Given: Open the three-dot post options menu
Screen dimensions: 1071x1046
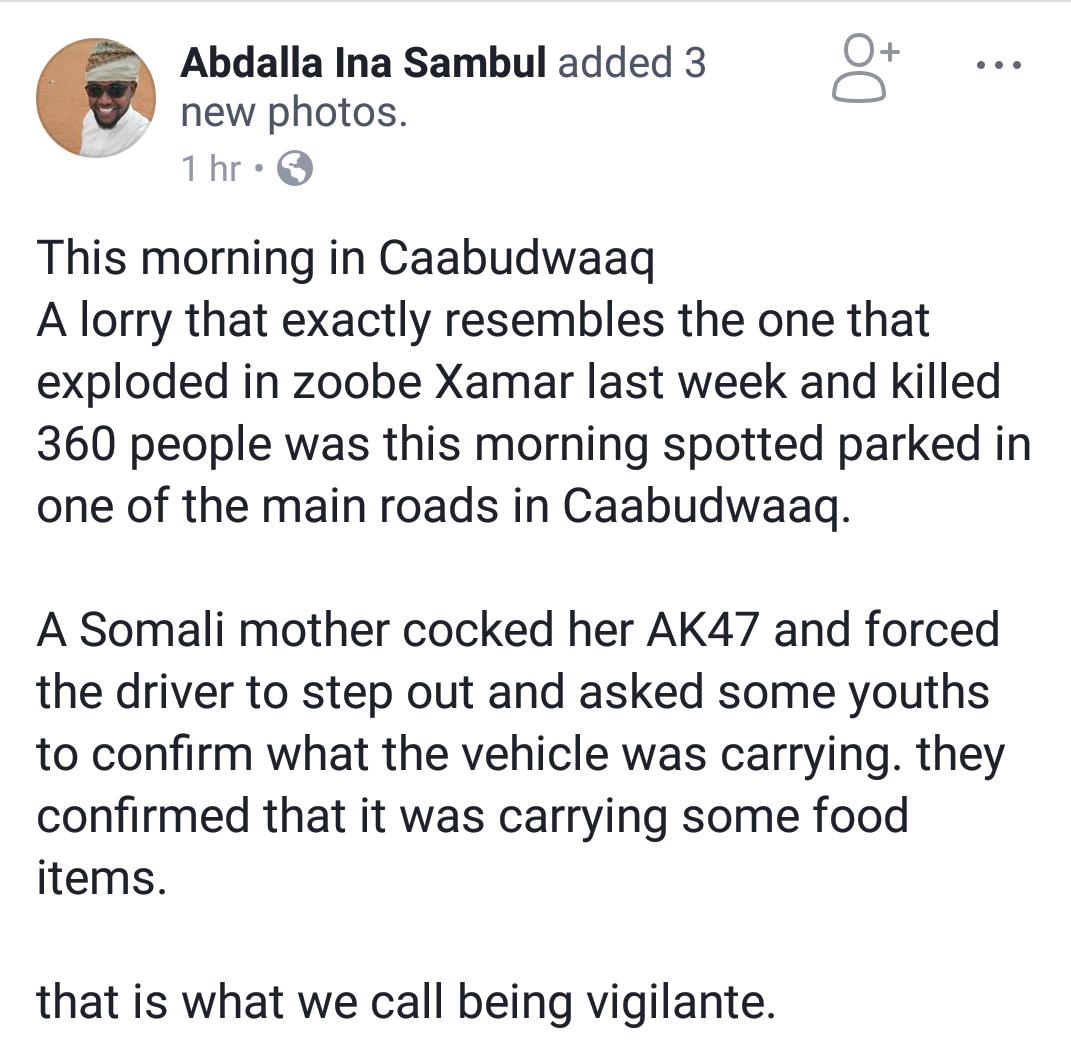Looking at the screenshot, I should tap(999, 66).
